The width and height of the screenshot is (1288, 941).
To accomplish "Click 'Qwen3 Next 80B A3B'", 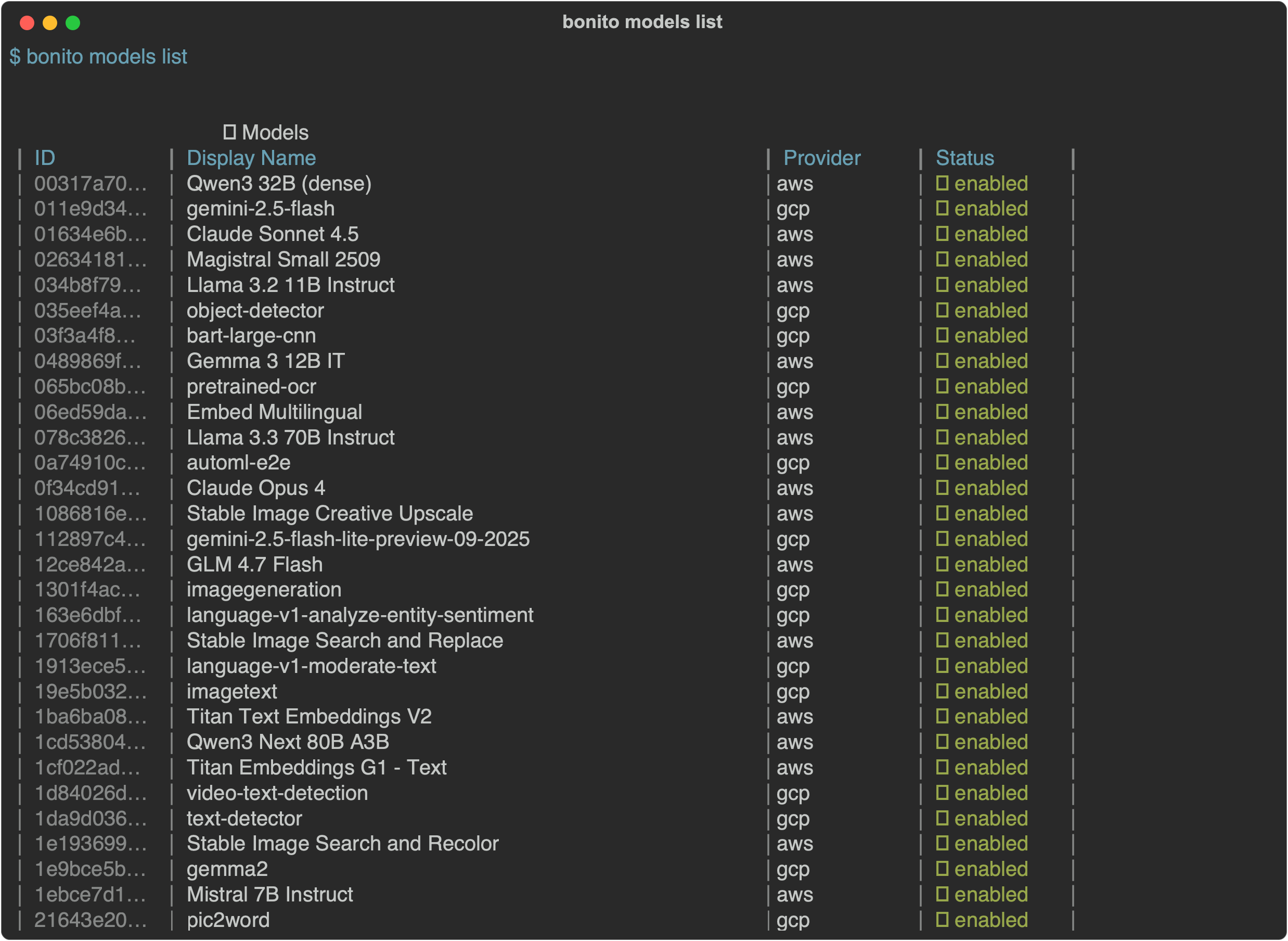I will click(x=288, y=742).
